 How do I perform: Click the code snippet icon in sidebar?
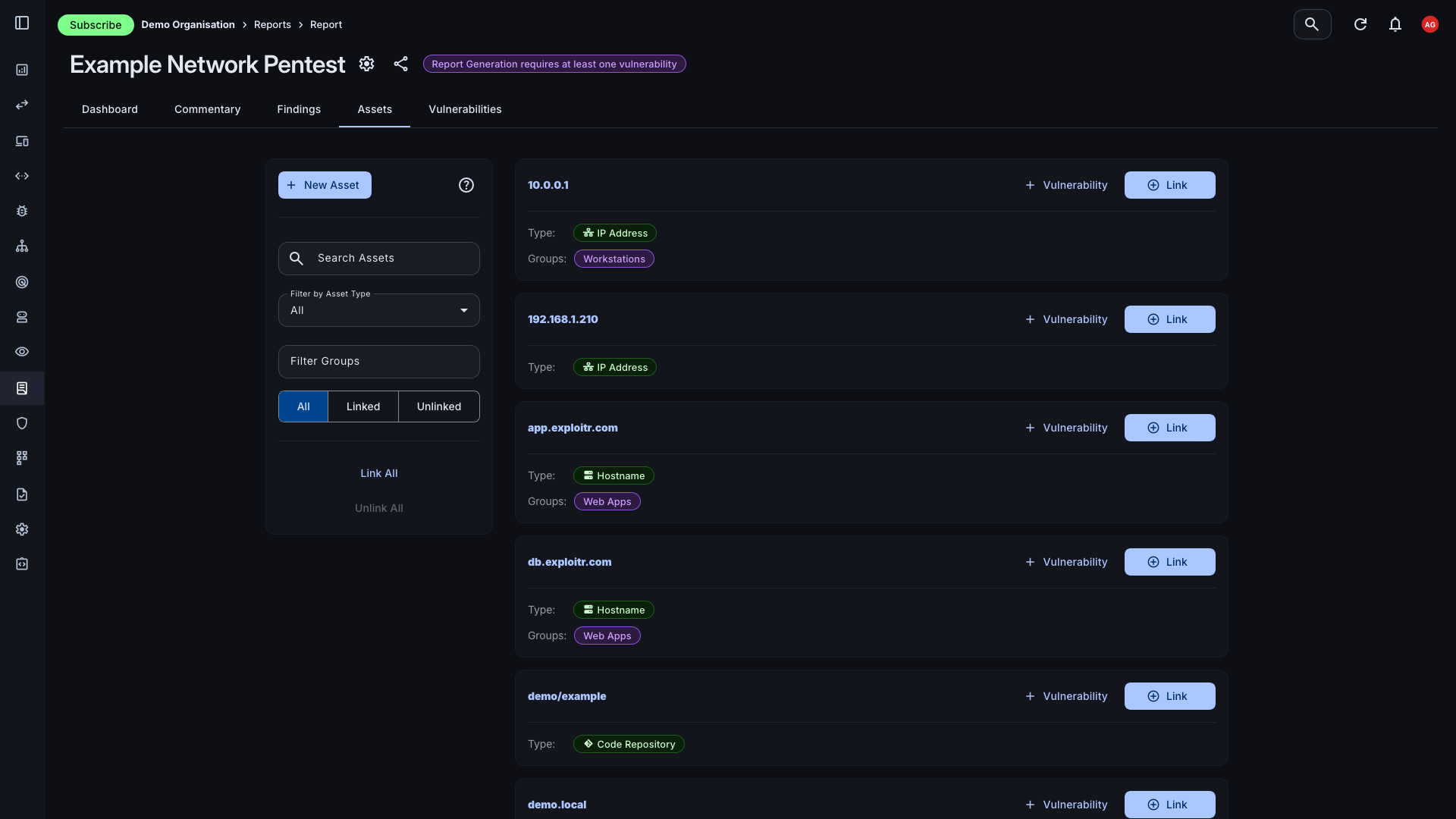click(x=22, y=176)
